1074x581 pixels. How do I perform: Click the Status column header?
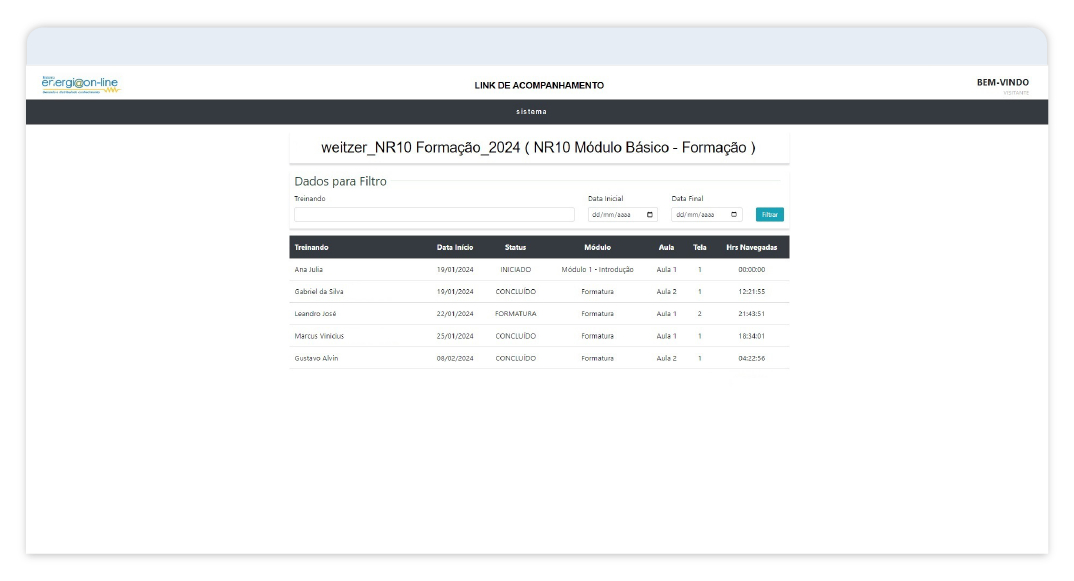[515, 247]
